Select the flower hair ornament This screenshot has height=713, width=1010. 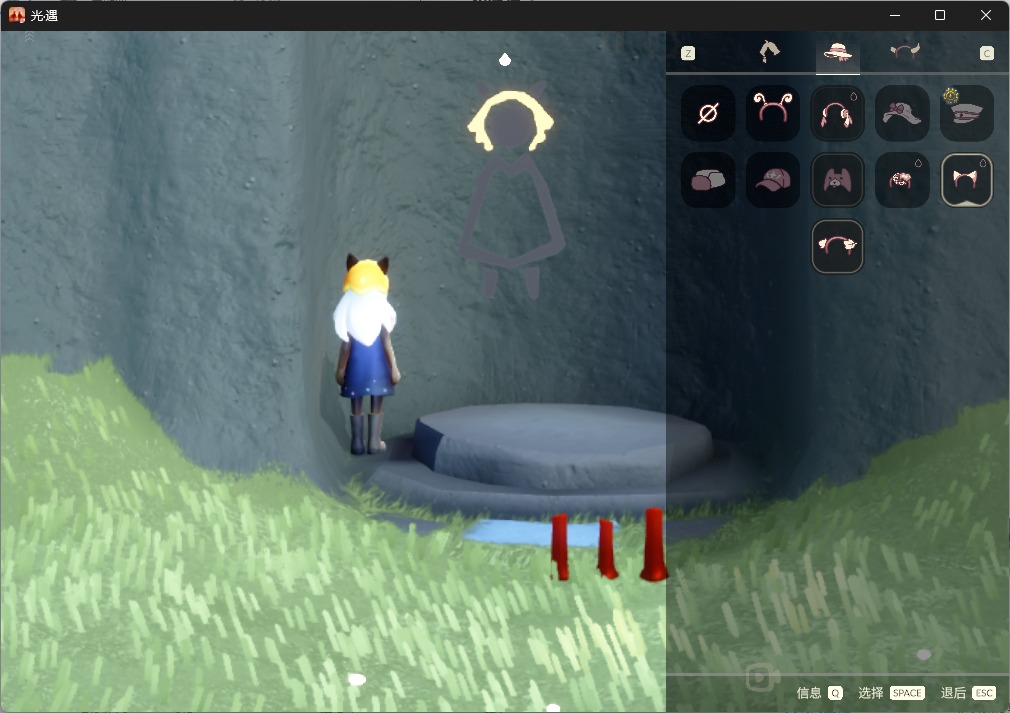[902, 180]
